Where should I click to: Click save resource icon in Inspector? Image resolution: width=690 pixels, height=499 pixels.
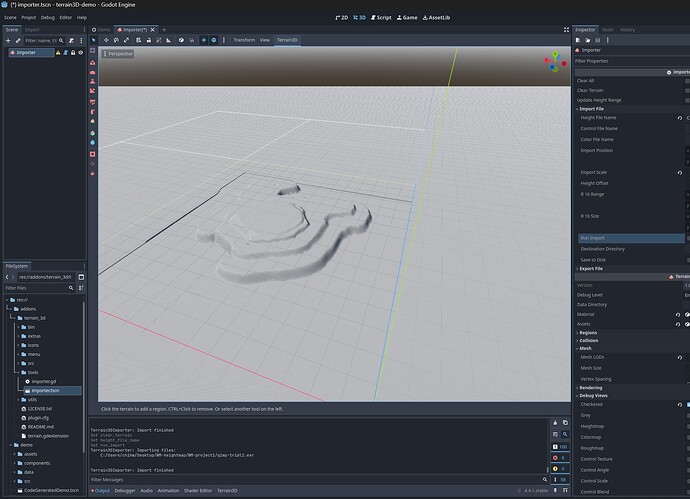coord(598,40)
